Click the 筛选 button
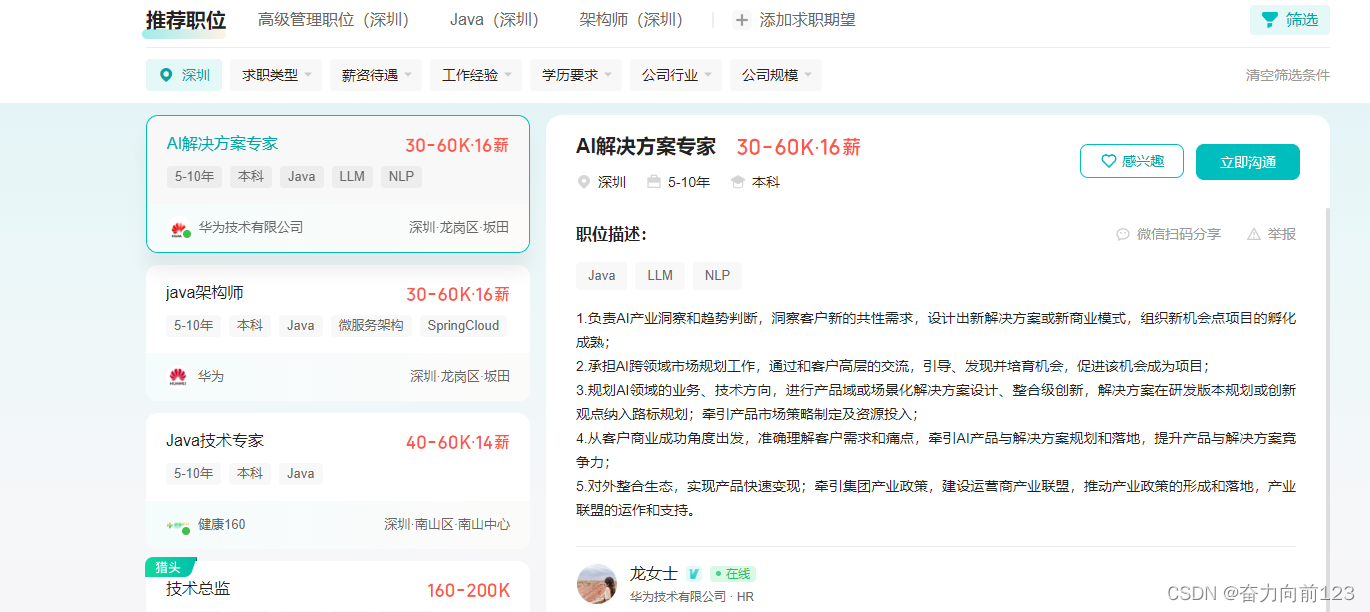 [1290, 20]
